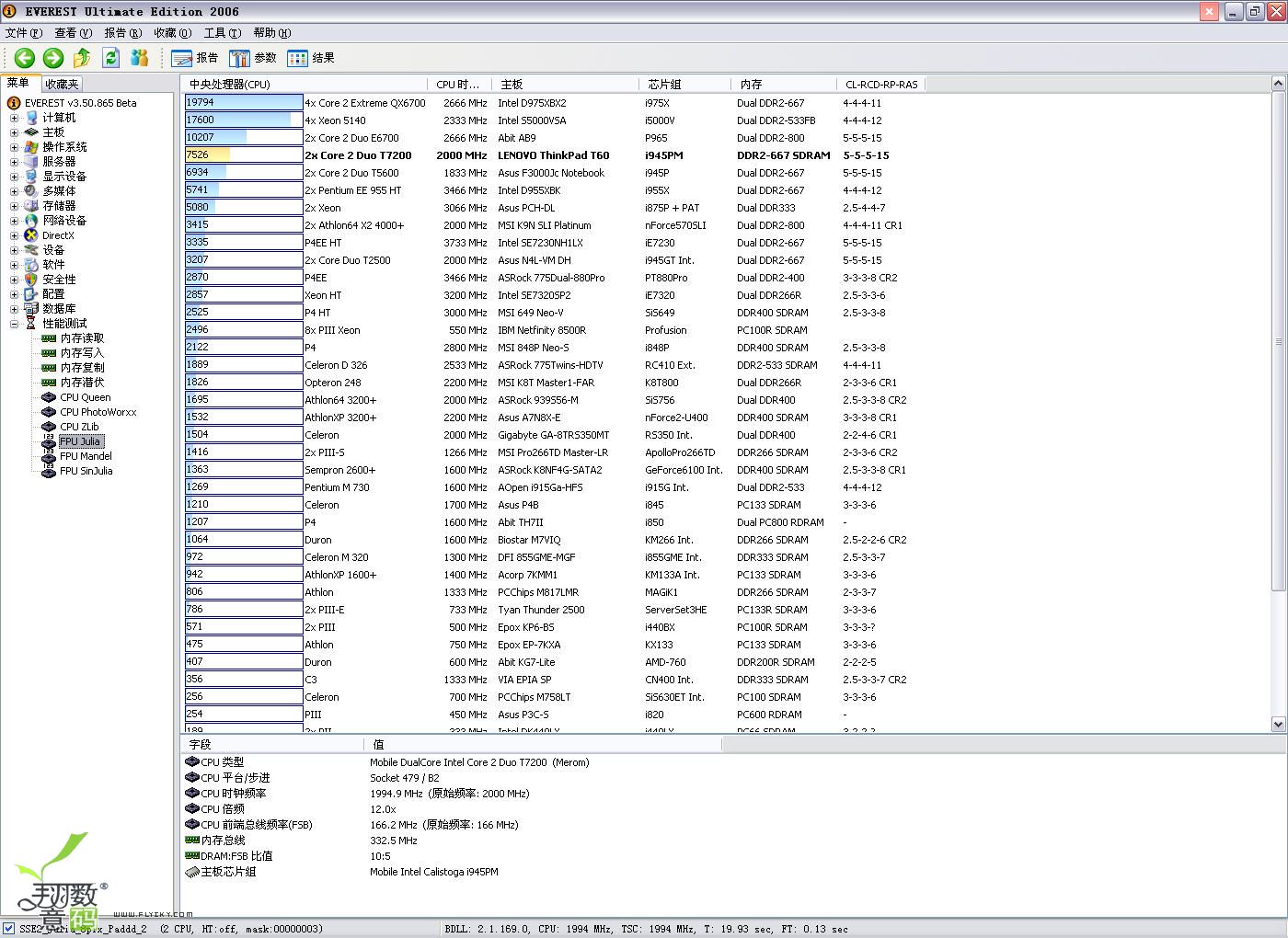Open the 报告(R) menu
This screenshot has height=938, width=1288.
click(x=123, y=33)
